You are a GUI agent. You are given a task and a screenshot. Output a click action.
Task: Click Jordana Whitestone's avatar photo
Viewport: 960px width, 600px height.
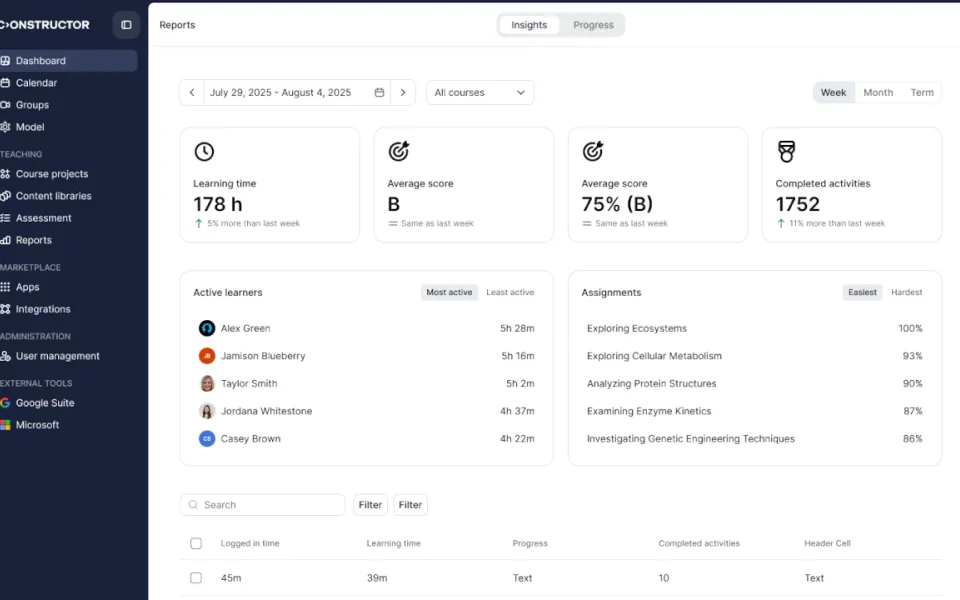(207, 411)
